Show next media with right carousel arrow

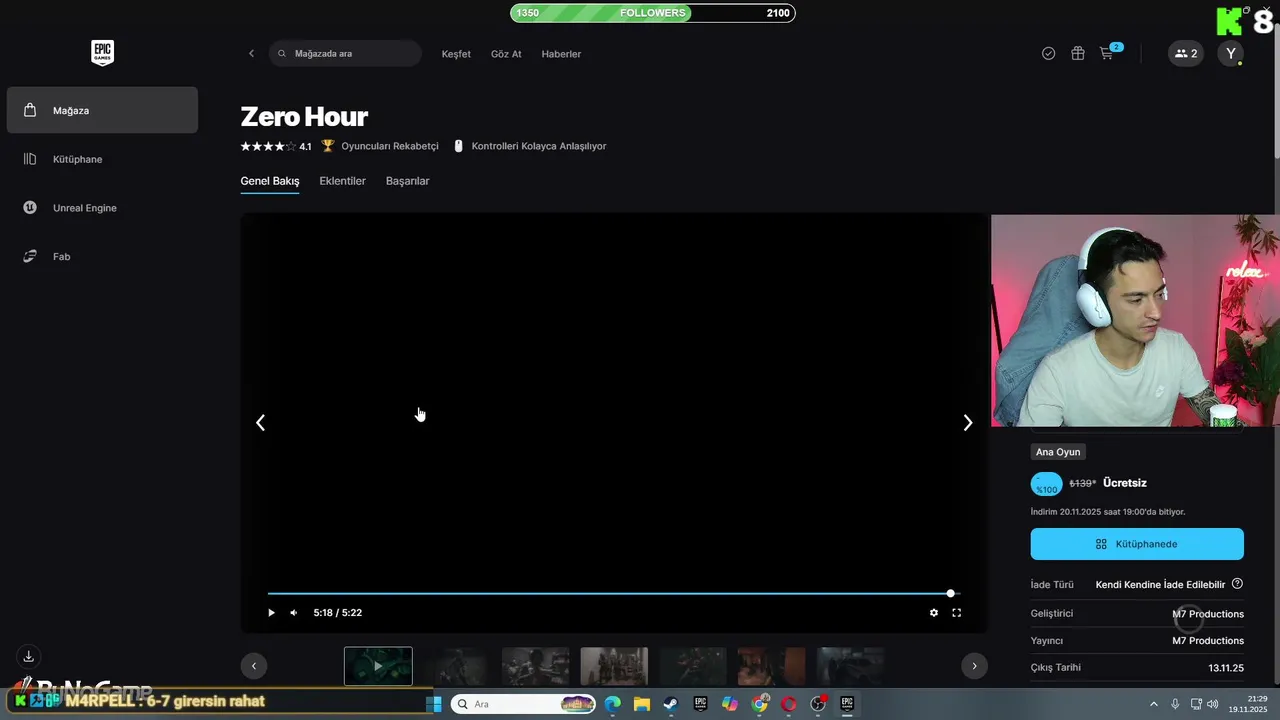[967, 423]
